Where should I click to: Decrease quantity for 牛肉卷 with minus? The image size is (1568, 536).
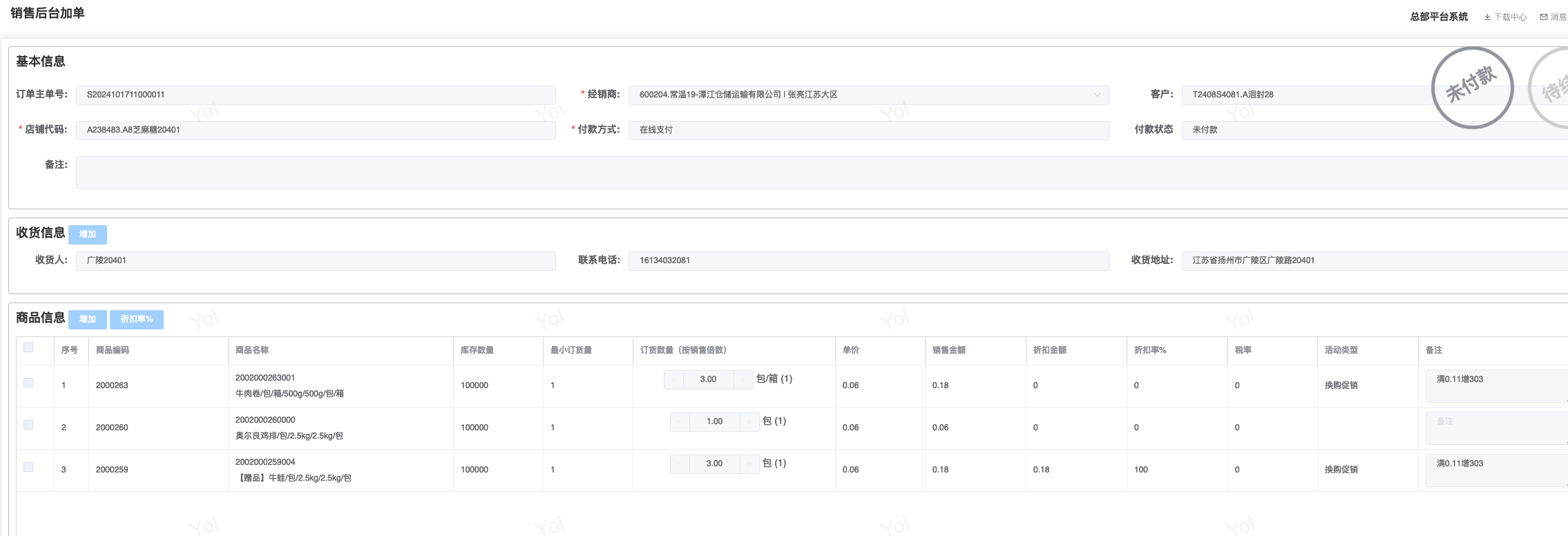tap(673, 379)
